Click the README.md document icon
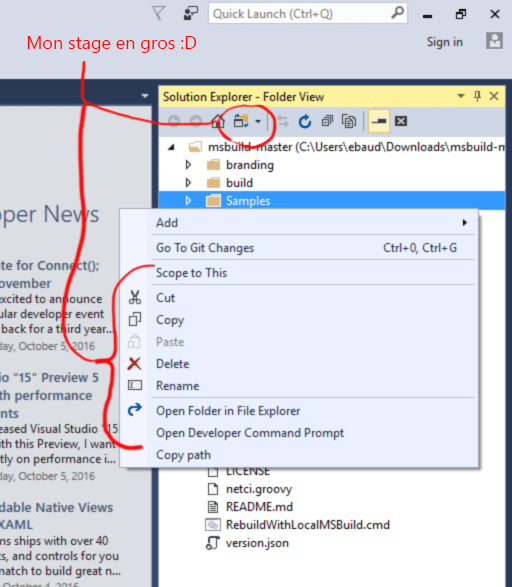This screenshot has height=587, width=512. (213, 507)
